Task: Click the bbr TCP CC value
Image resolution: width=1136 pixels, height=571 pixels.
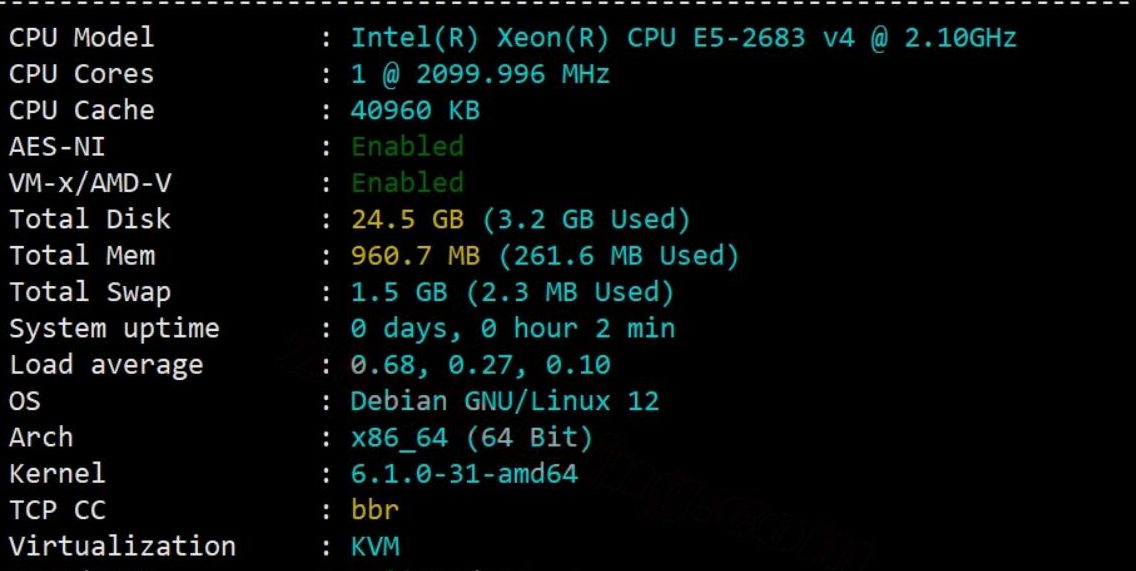Action: (375, 509)
